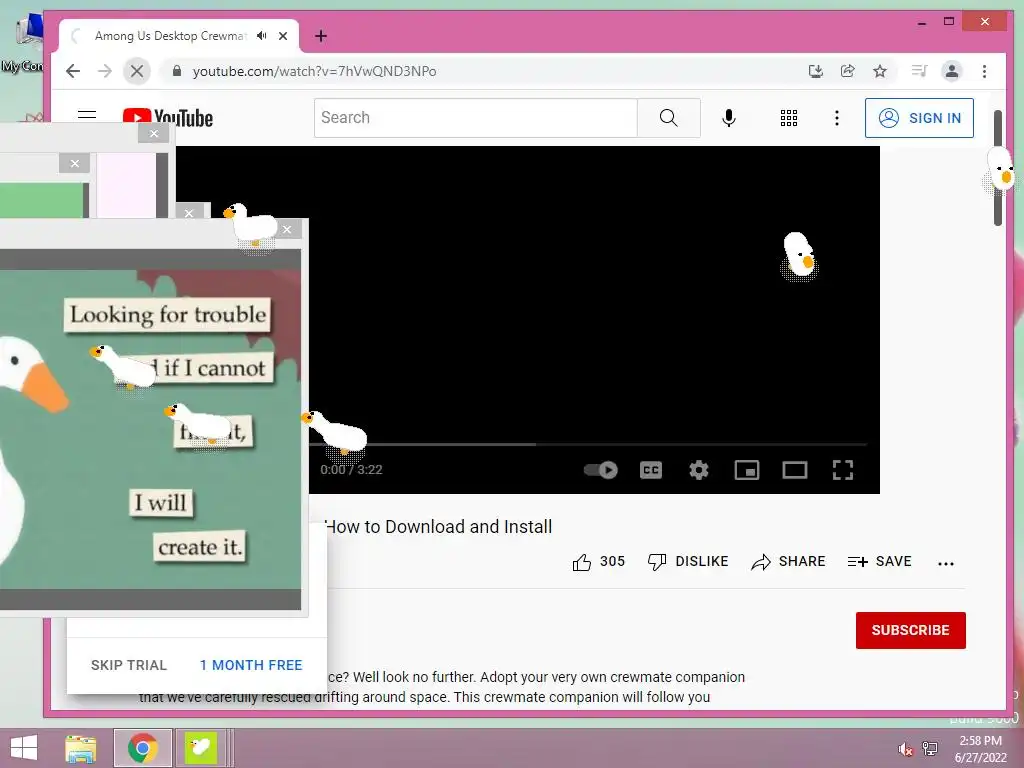Click the forward navigation arrow

click(104, 71)
